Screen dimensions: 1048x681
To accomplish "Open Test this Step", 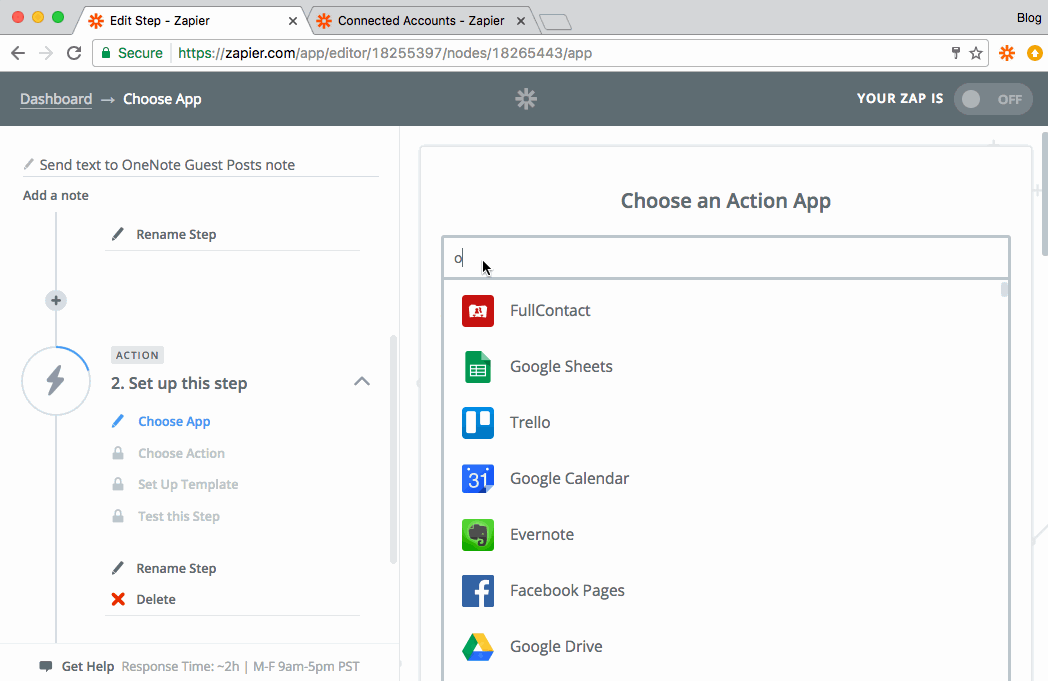I will (178, 516).
